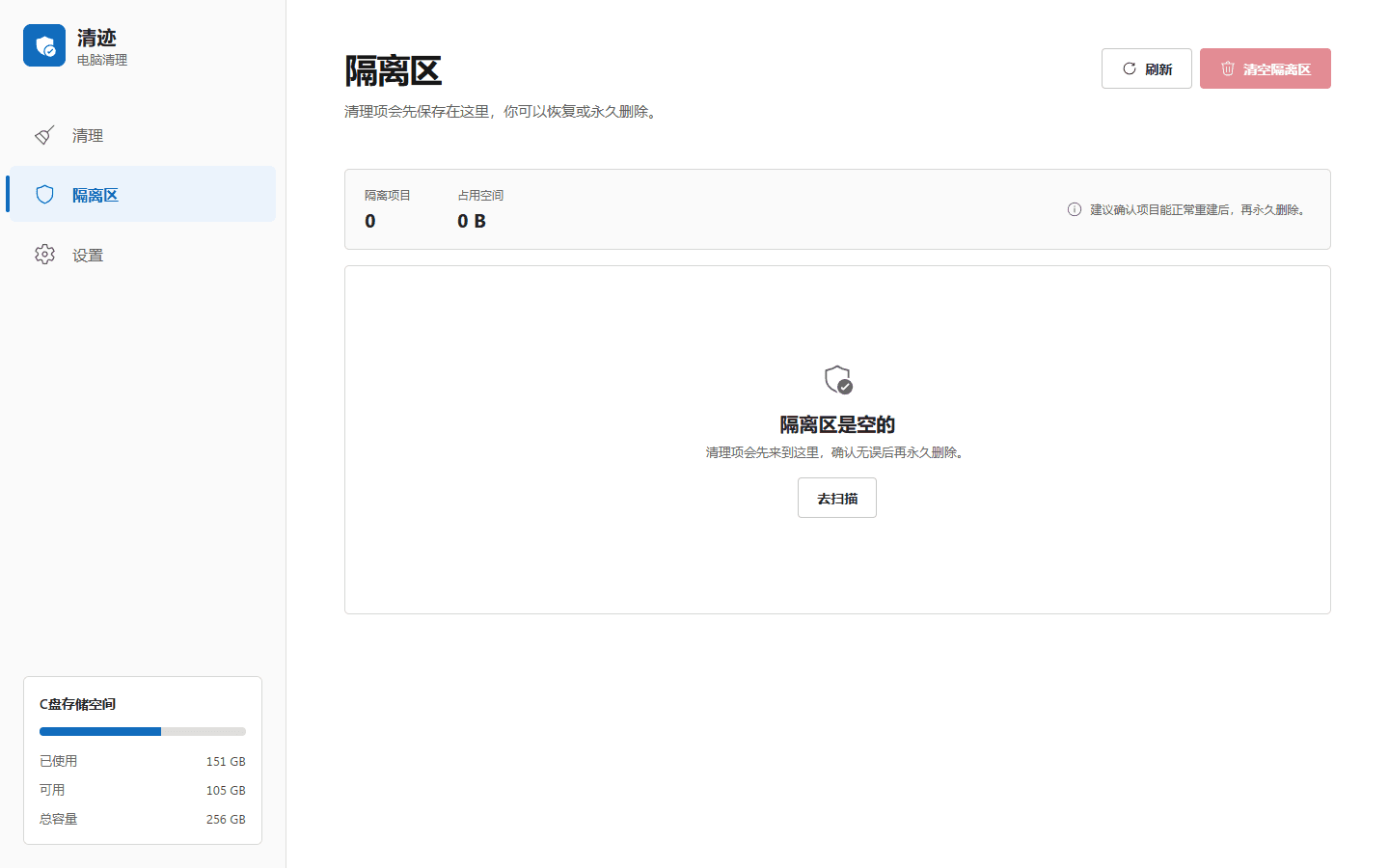Click the 隔离项目 label in the stats bar
Screen dimensions: 1389x868
(388, 196)
